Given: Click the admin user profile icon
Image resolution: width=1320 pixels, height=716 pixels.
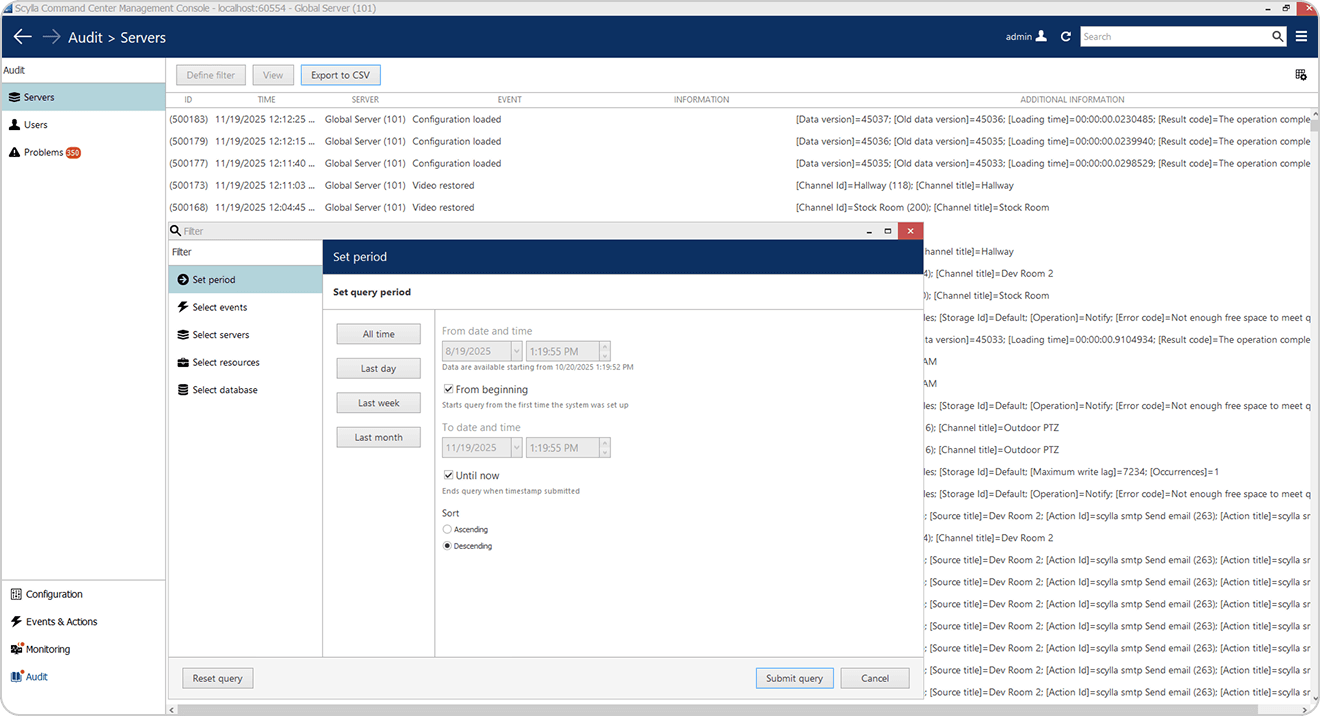Looking at the screenshot, I should pyautogui.click(x=1041, y=37).
